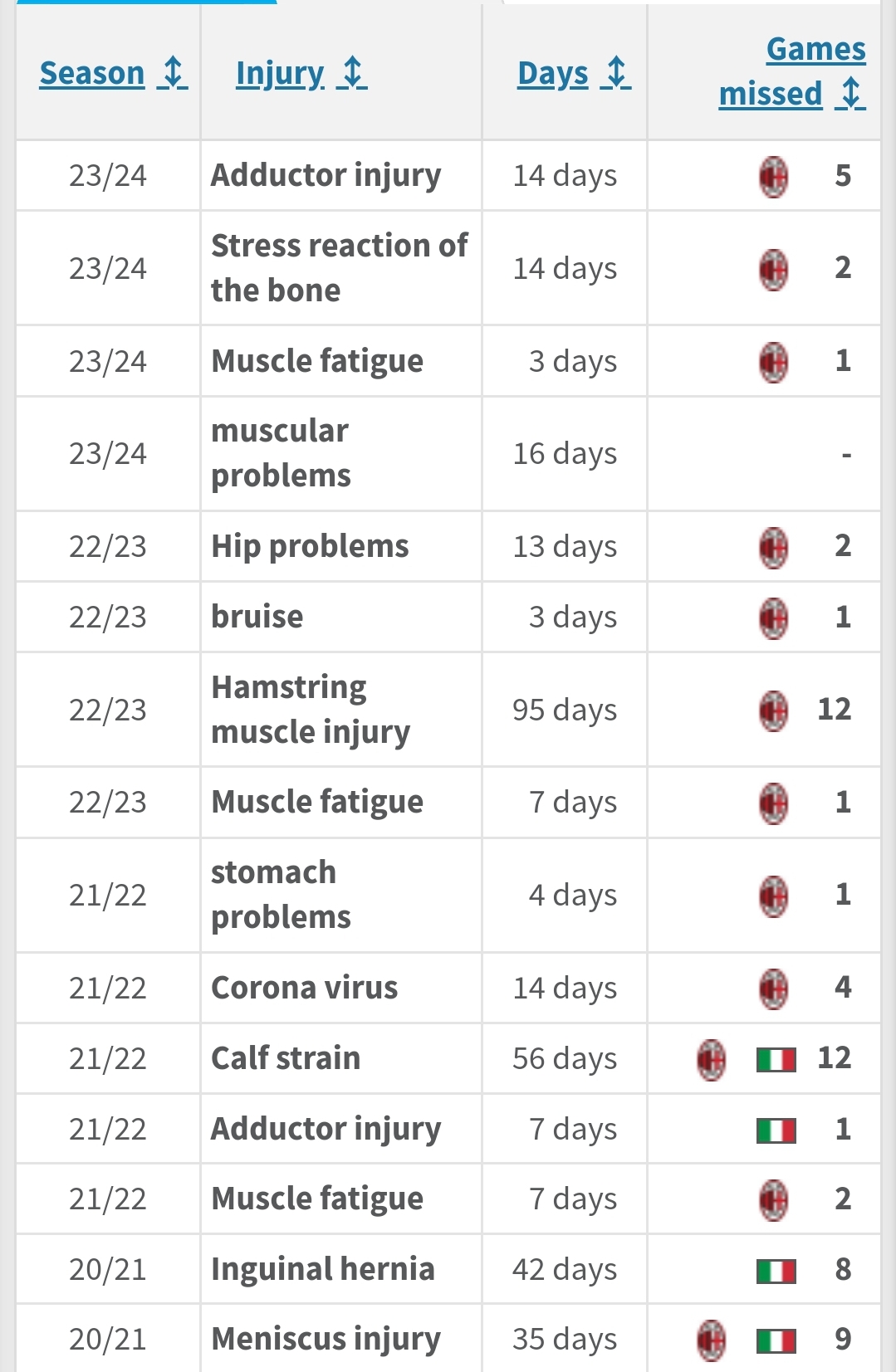This screenshot has width=896, height=1372.
Task: Click Milan crest in Corona virus row
Action: (x=773, y=989)
